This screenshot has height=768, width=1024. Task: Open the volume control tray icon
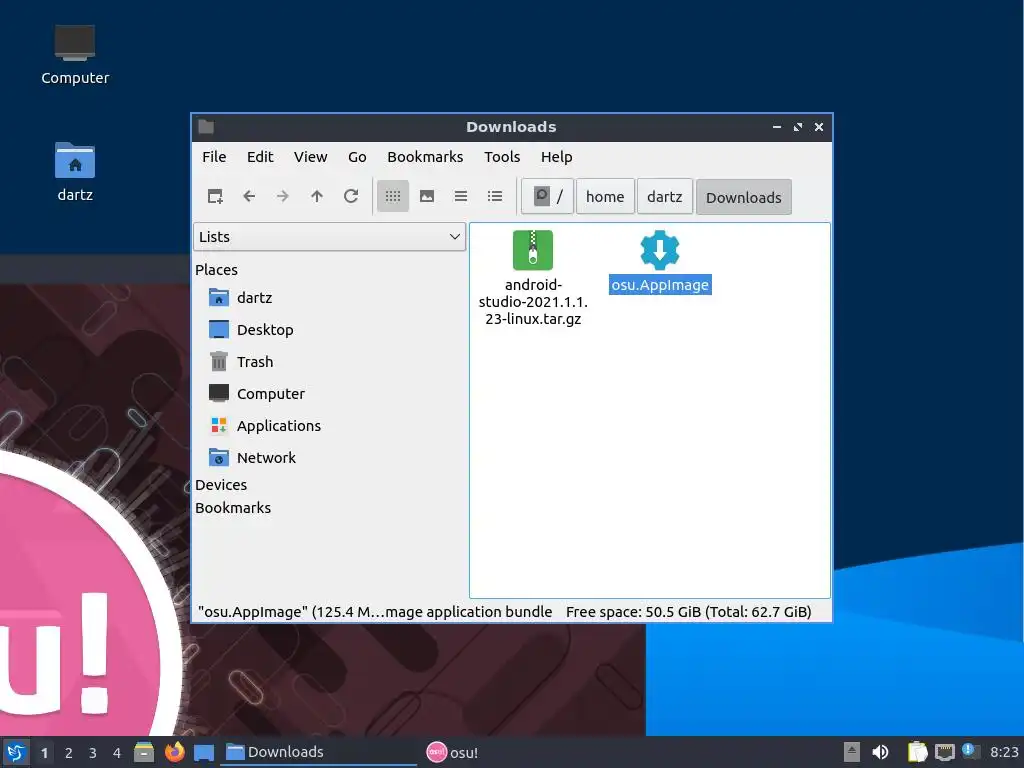point(880,752)
